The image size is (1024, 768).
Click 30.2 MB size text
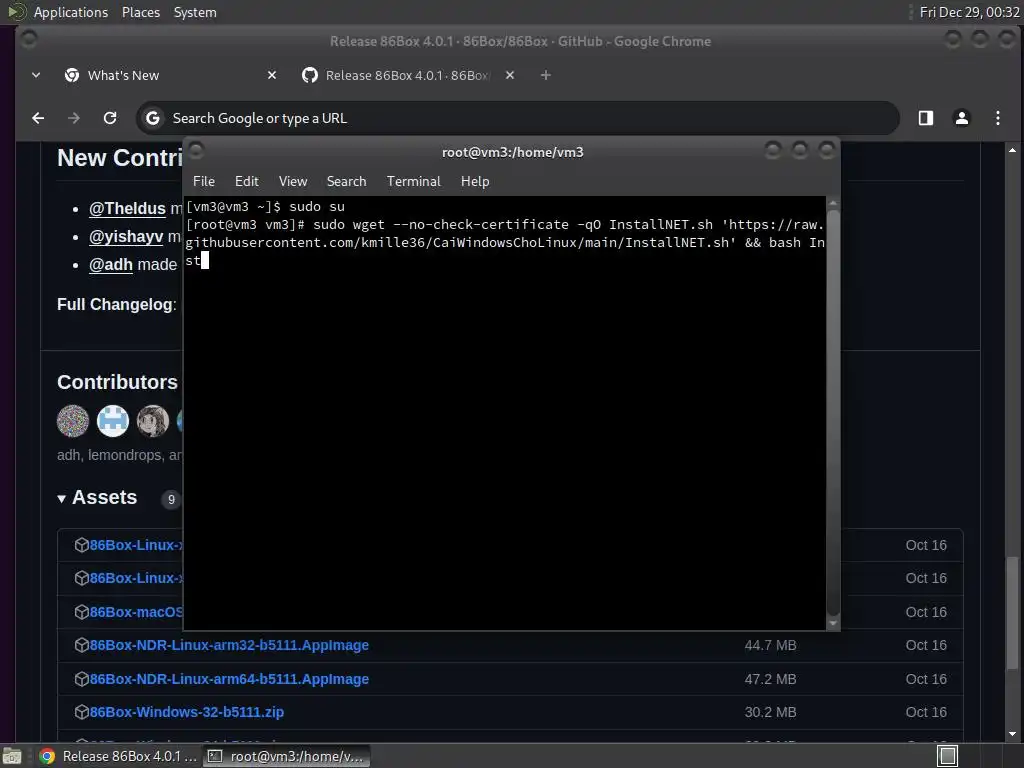(770, 712)
